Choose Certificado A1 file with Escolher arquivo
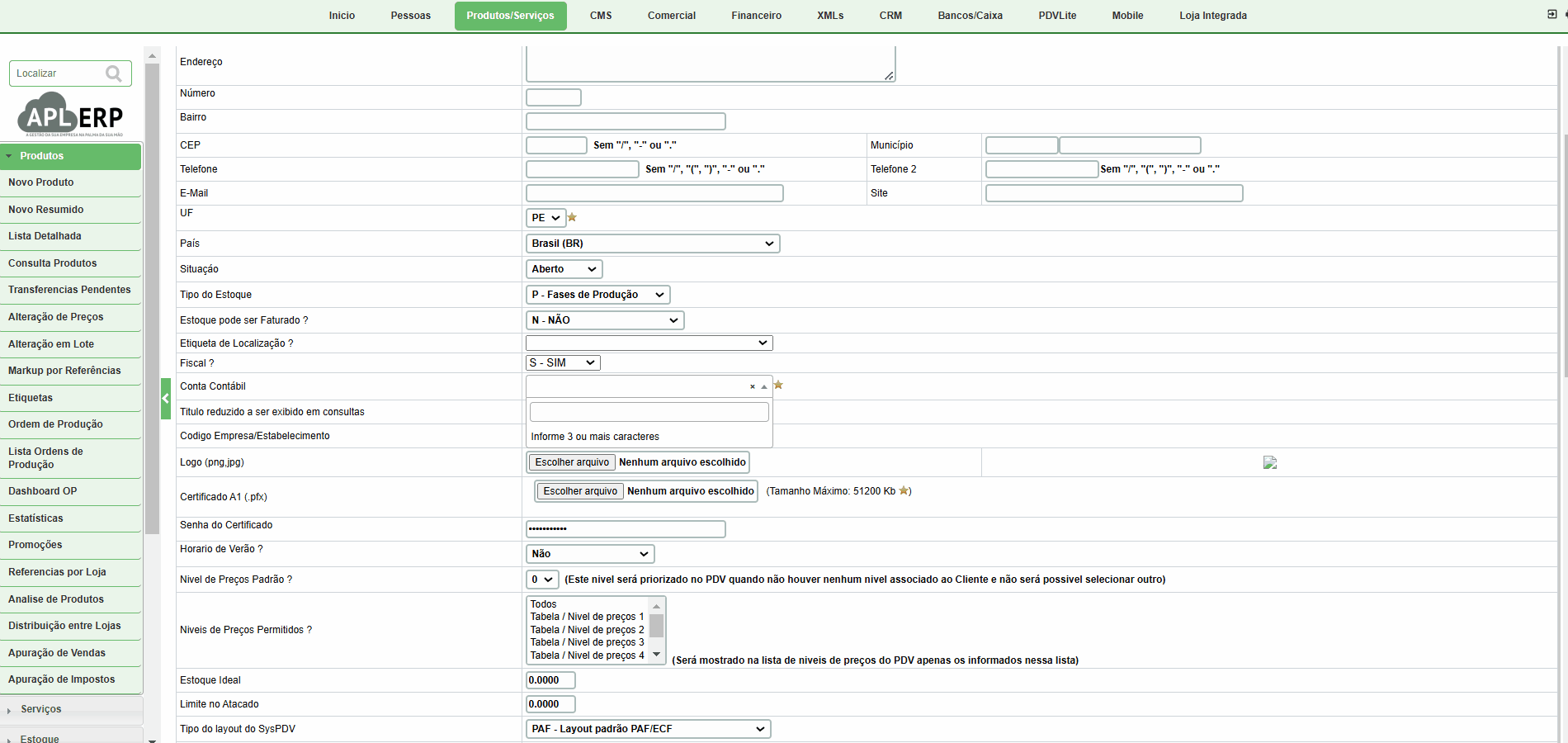The width and height of the screenshot is (1568, 743). click(x=580, y=491)
